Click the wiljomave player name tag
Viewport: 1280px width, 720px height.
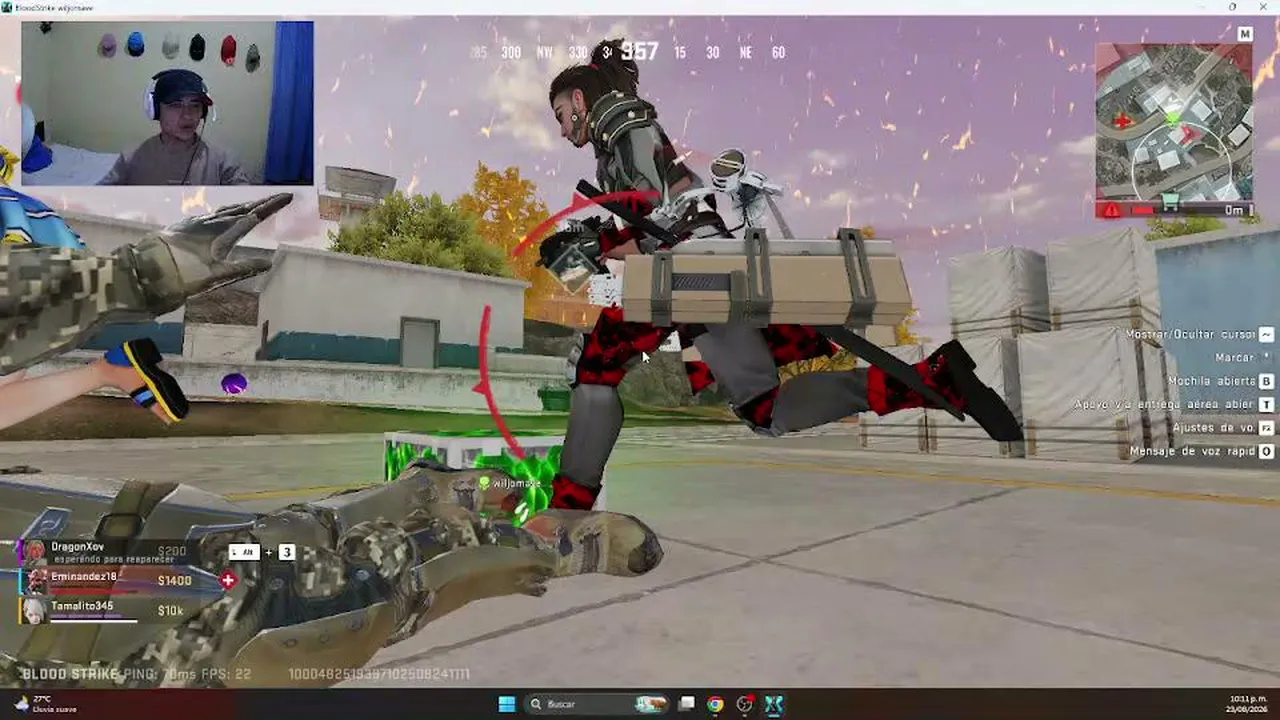[x=516, y=483]
